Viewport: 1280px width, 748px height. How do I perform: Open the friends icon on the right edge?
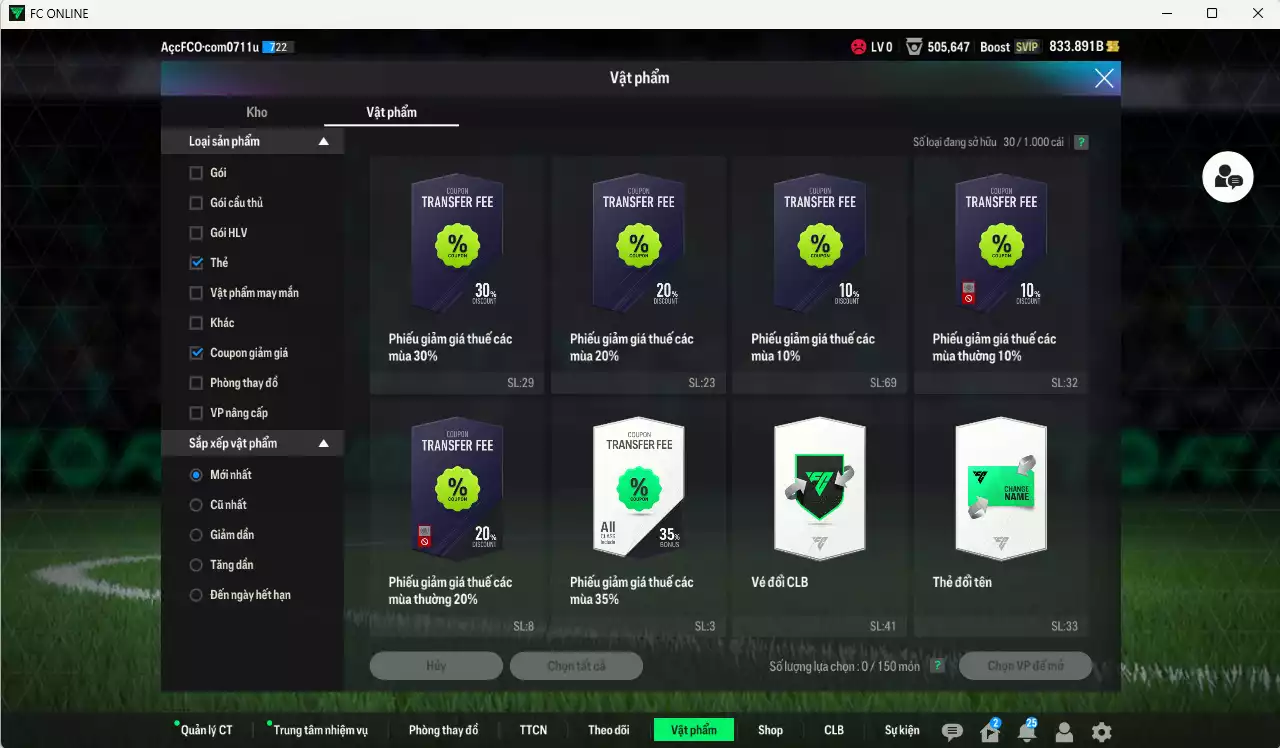coord(1227,177)
